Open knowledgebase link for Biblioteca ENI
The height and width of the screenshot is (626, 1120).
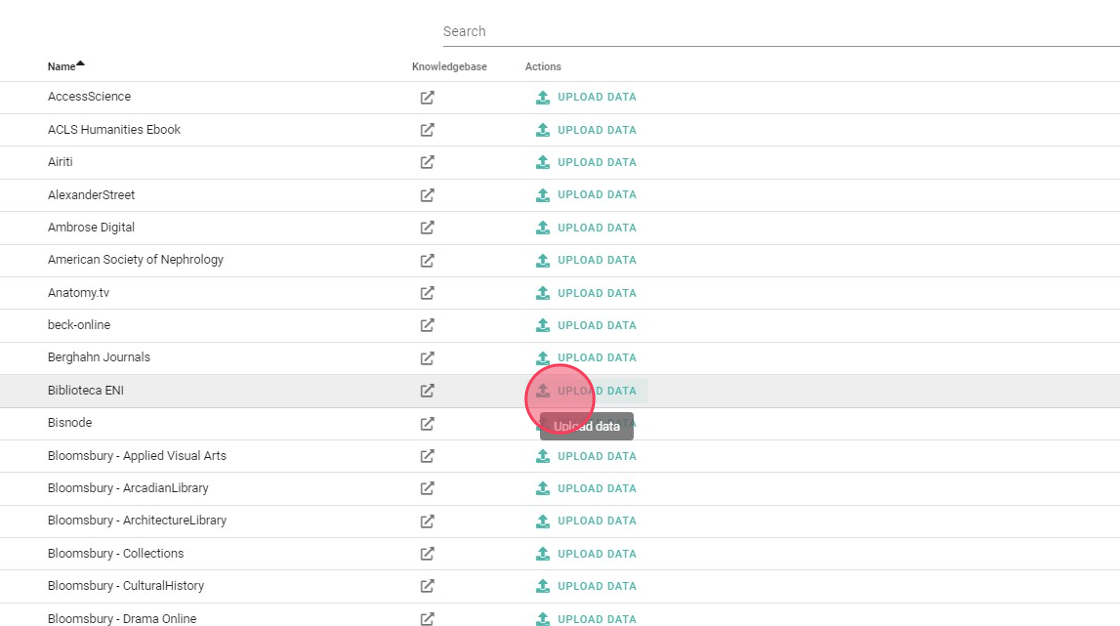pyautogui.click(x=427, y=391)
